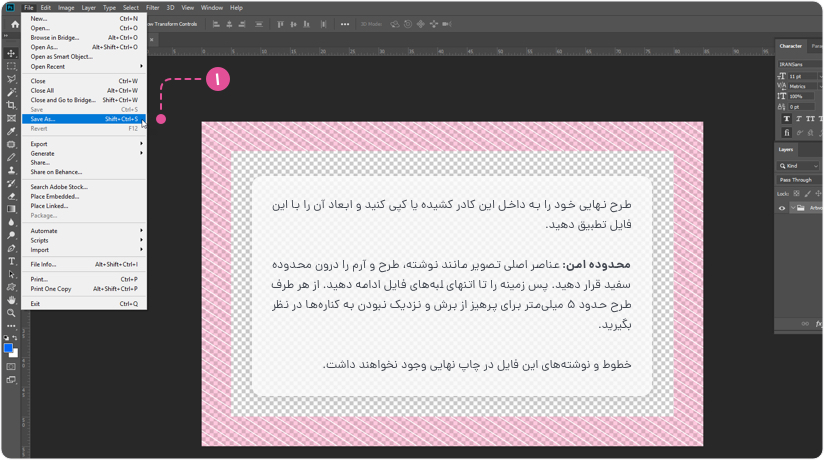824x460 pixels.
Task: Choose Save As from File menu
Action: click(x=43, y=119)
